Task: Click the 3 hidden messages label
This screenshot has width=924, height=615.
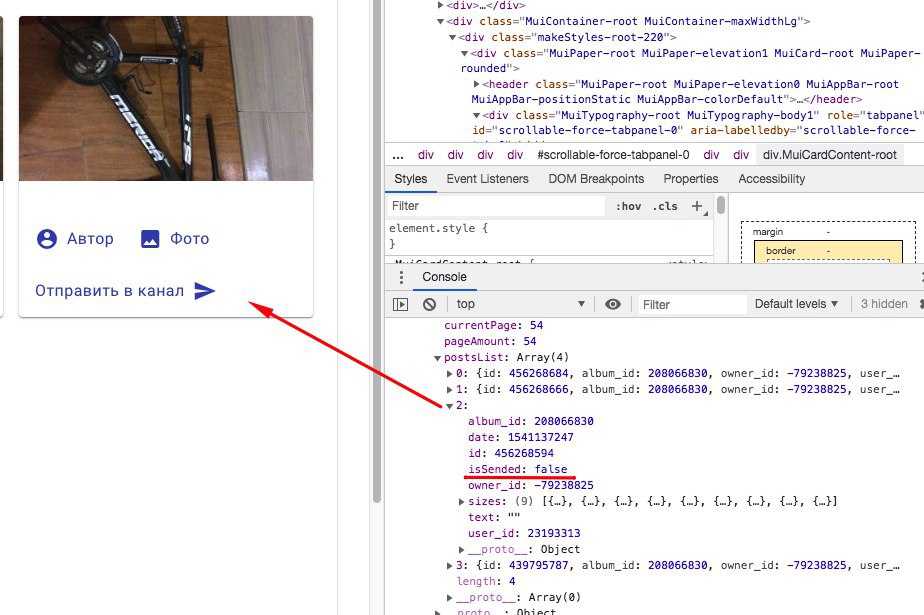Action: pyautogui.click(x=884, y=305)
